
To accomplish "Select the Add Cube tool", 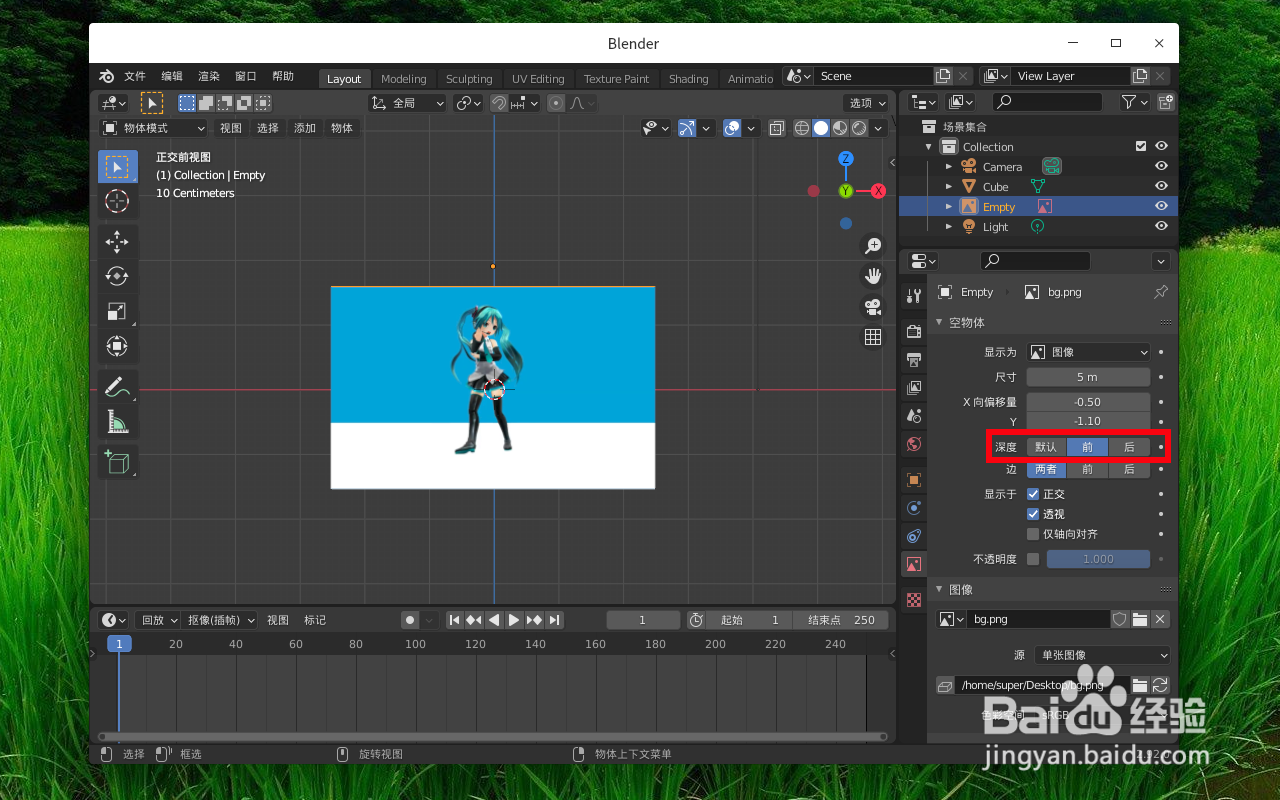I will [x=117, y=461].
